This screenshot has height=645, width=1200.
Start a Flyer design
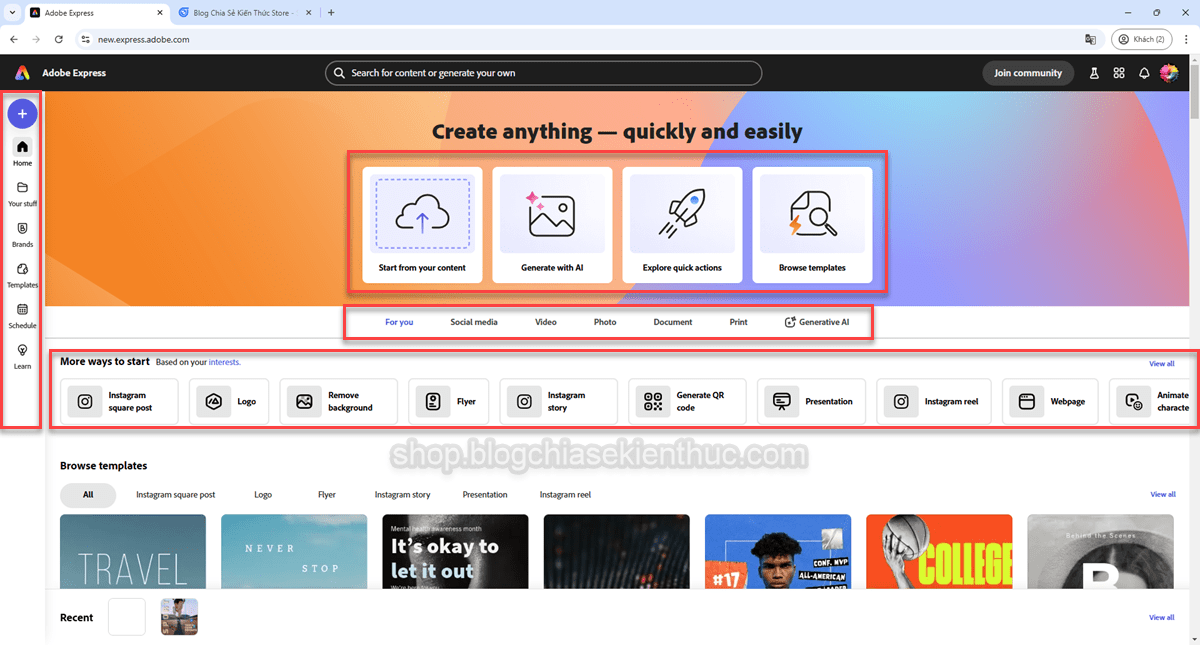point(448,401)
